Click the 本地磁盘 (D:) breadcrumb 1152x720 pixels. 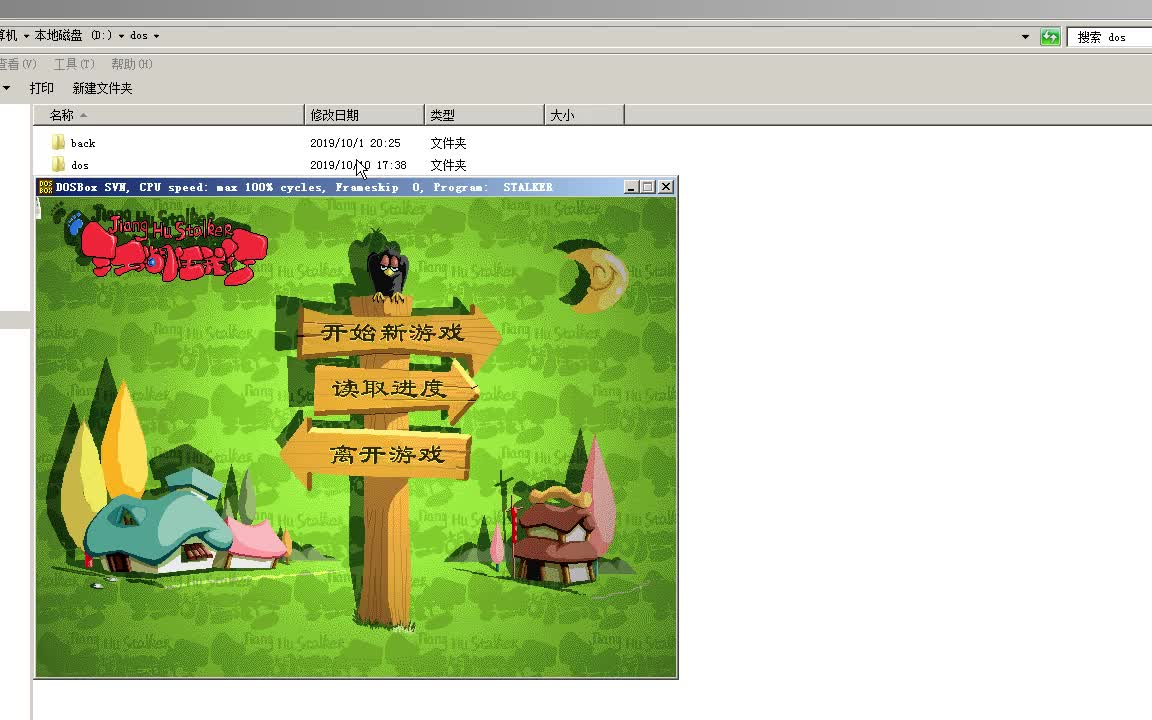click(x=73, y=35)
